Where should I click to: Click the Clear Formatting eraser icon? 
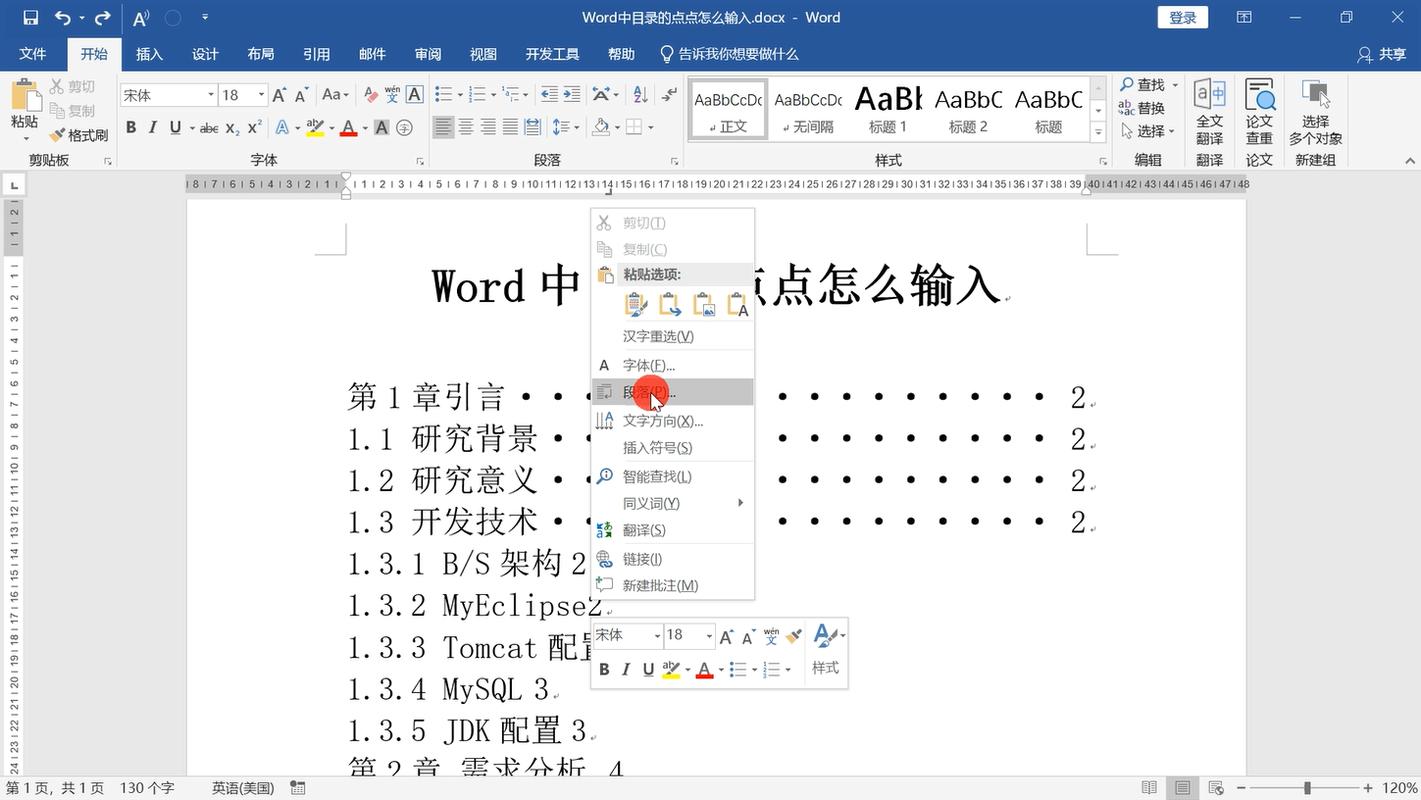371,95
